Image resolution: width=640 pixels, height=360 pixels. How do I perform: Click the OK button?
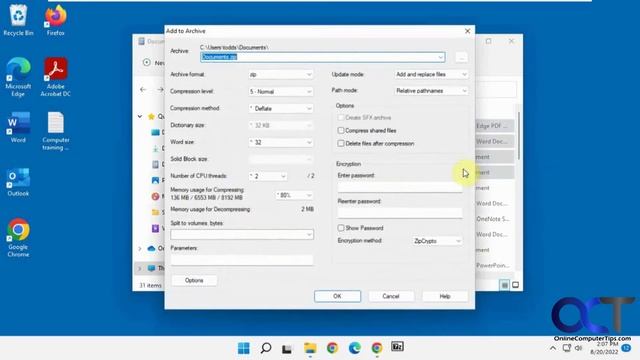338,296
